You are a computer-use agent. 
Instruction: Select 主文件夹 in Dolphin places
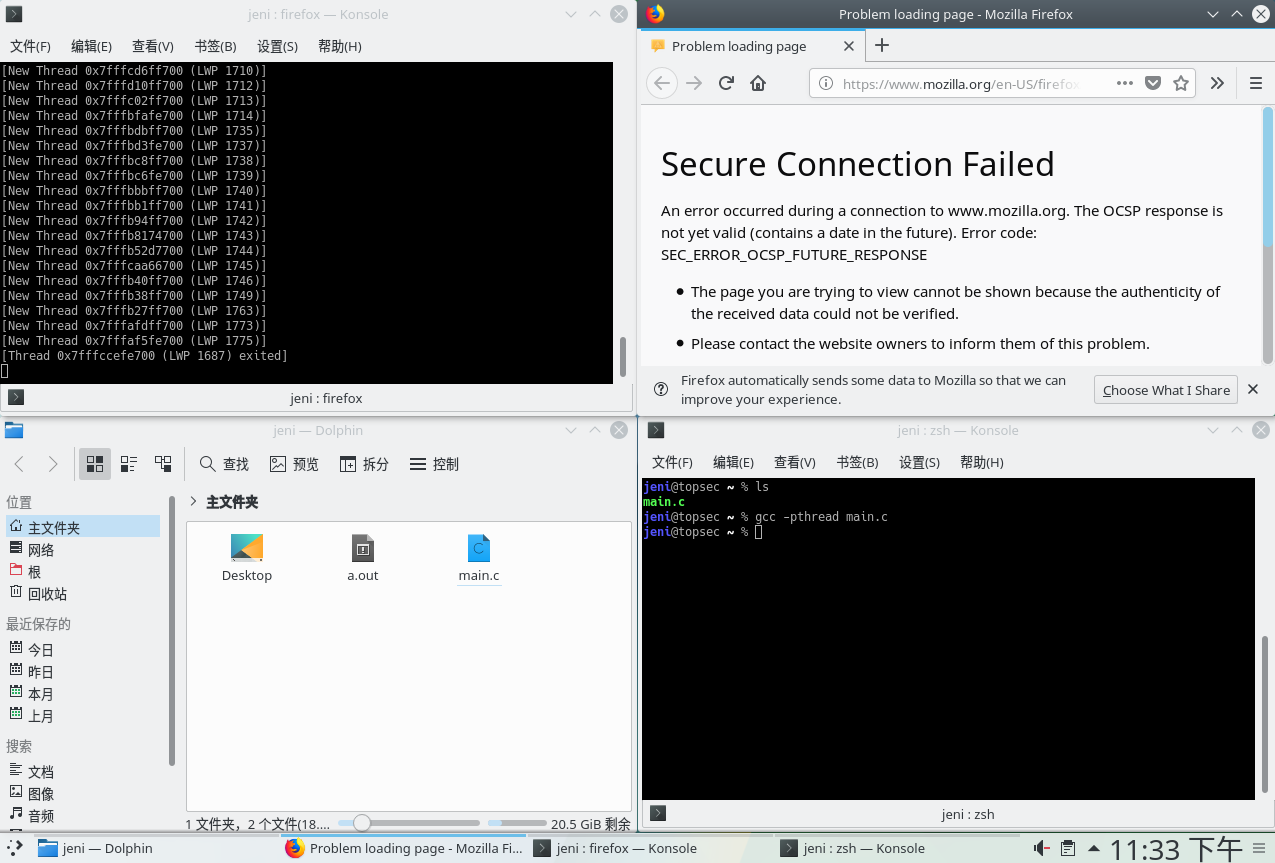[83, 527]
